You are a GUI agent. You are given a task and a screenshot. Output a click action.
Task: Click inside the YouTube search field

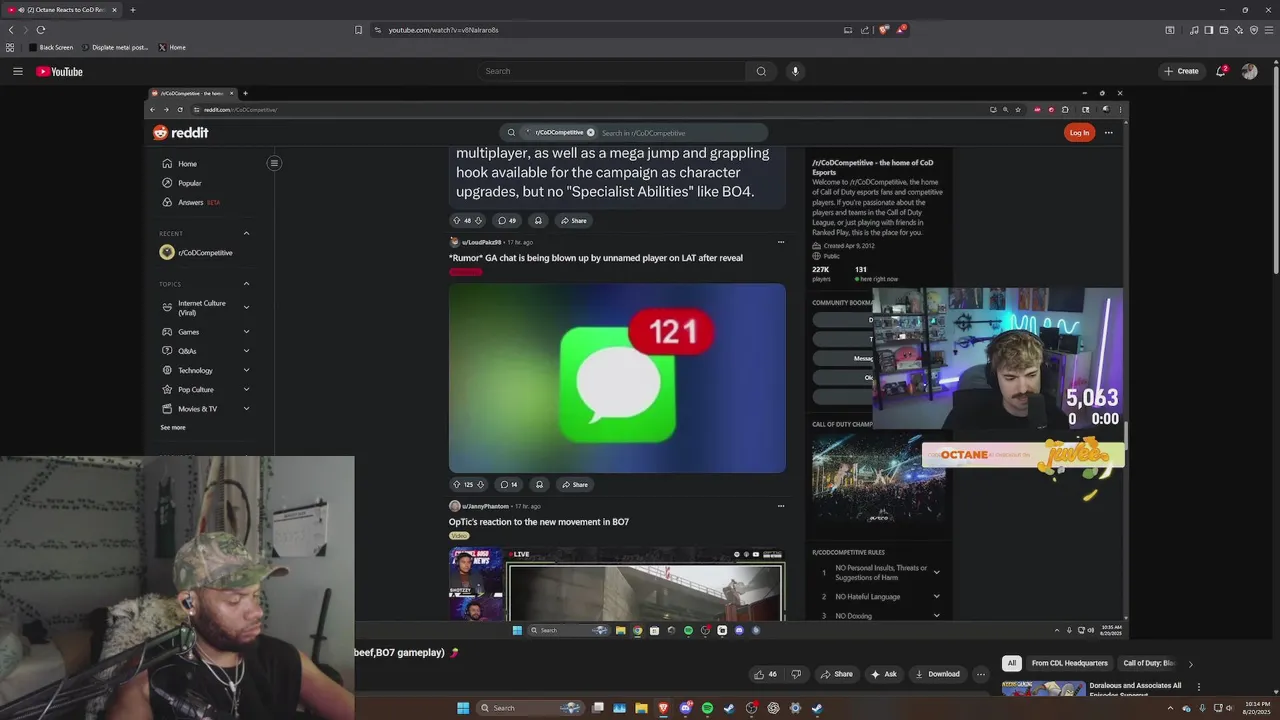coord(611,71)
